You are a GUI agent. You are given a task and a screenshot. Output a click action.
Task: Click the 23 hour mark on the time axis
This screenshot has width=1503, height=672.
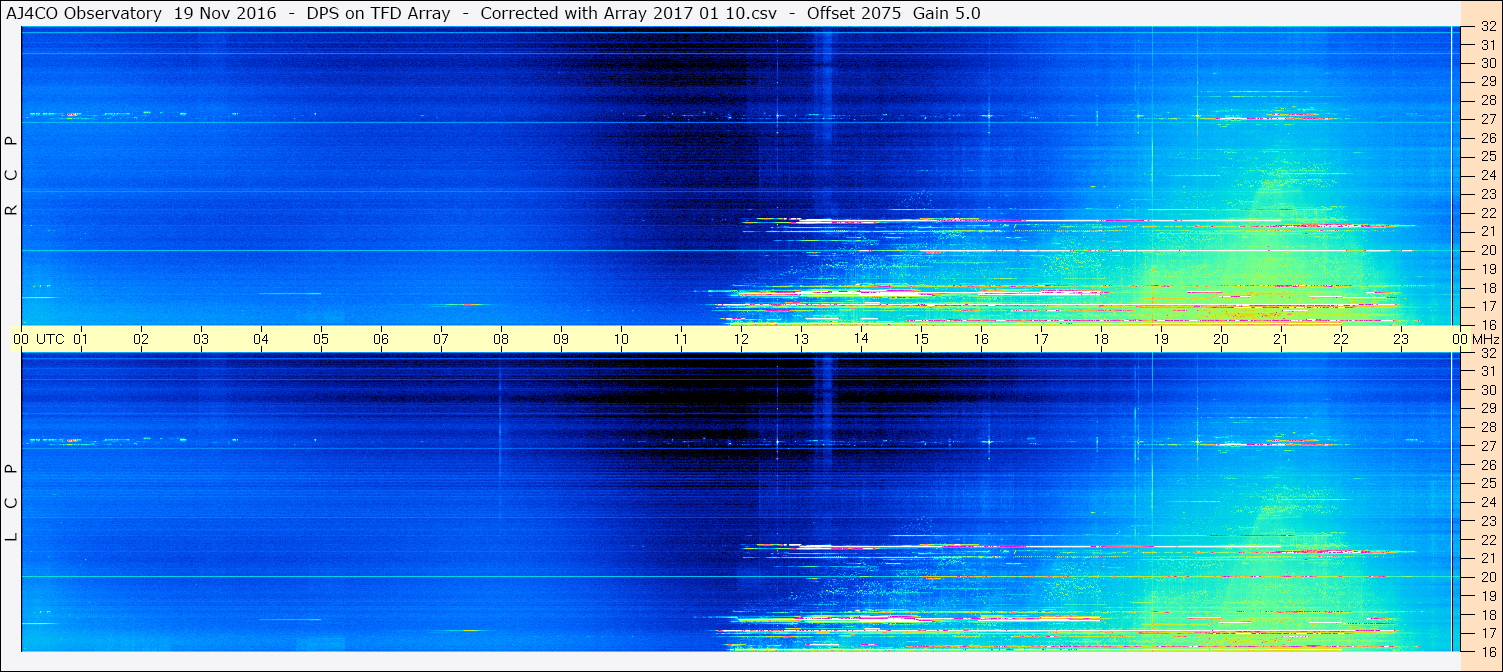pyautogui.click(x=1401, y=339)
